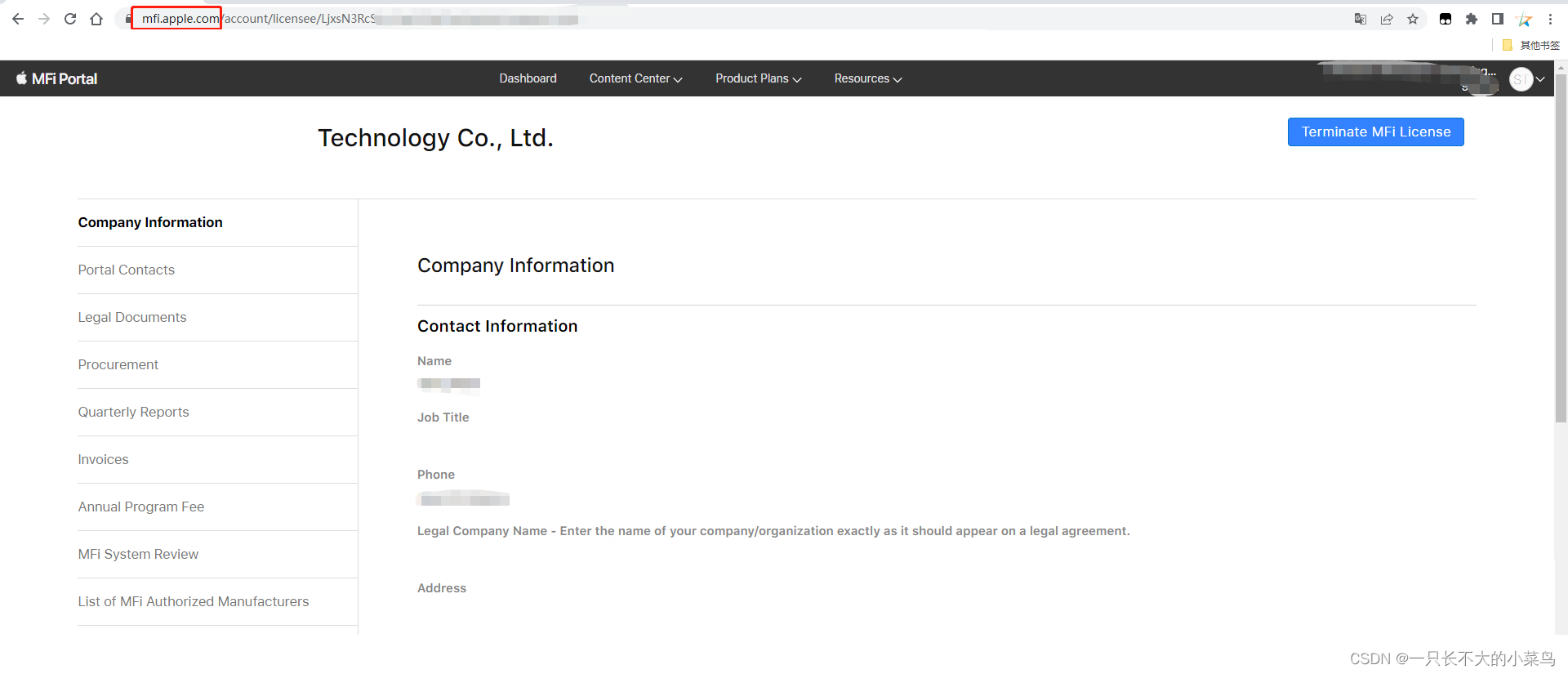Share this page icon
The image size is (1568, 674).
1387,19
